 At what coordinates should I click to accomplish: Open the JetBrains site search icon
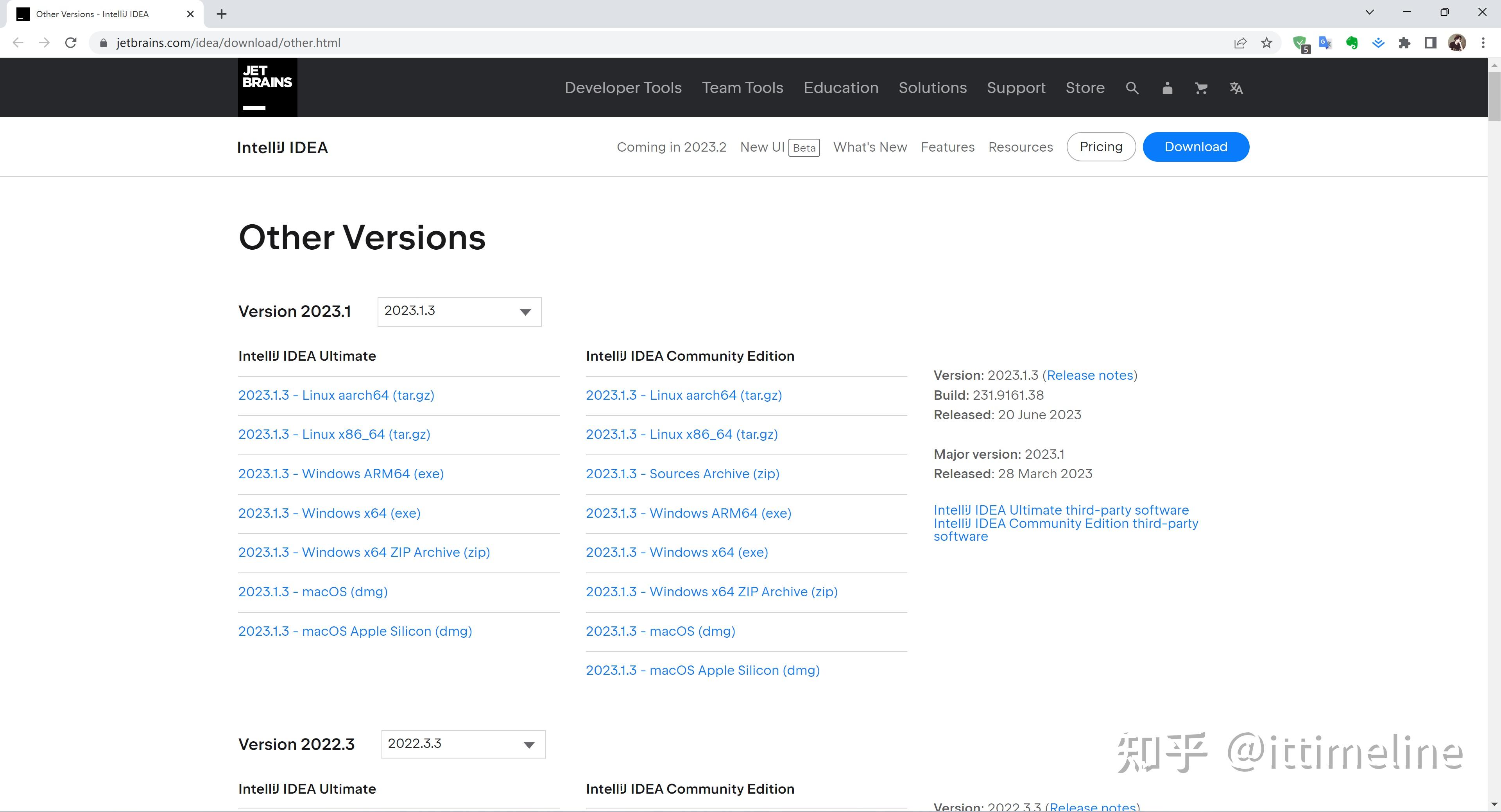tap(1132, 88)
